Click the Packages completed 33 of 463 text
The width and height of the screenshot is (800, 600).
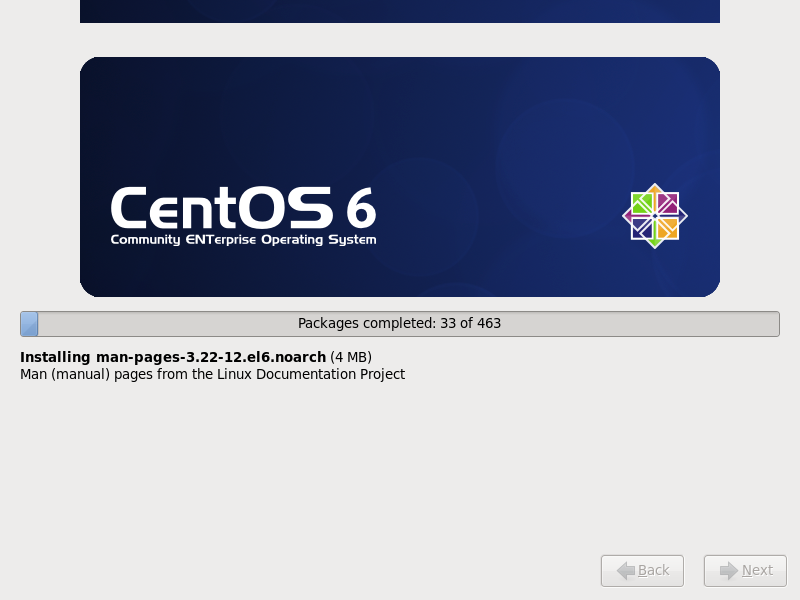tap(399, 323)
